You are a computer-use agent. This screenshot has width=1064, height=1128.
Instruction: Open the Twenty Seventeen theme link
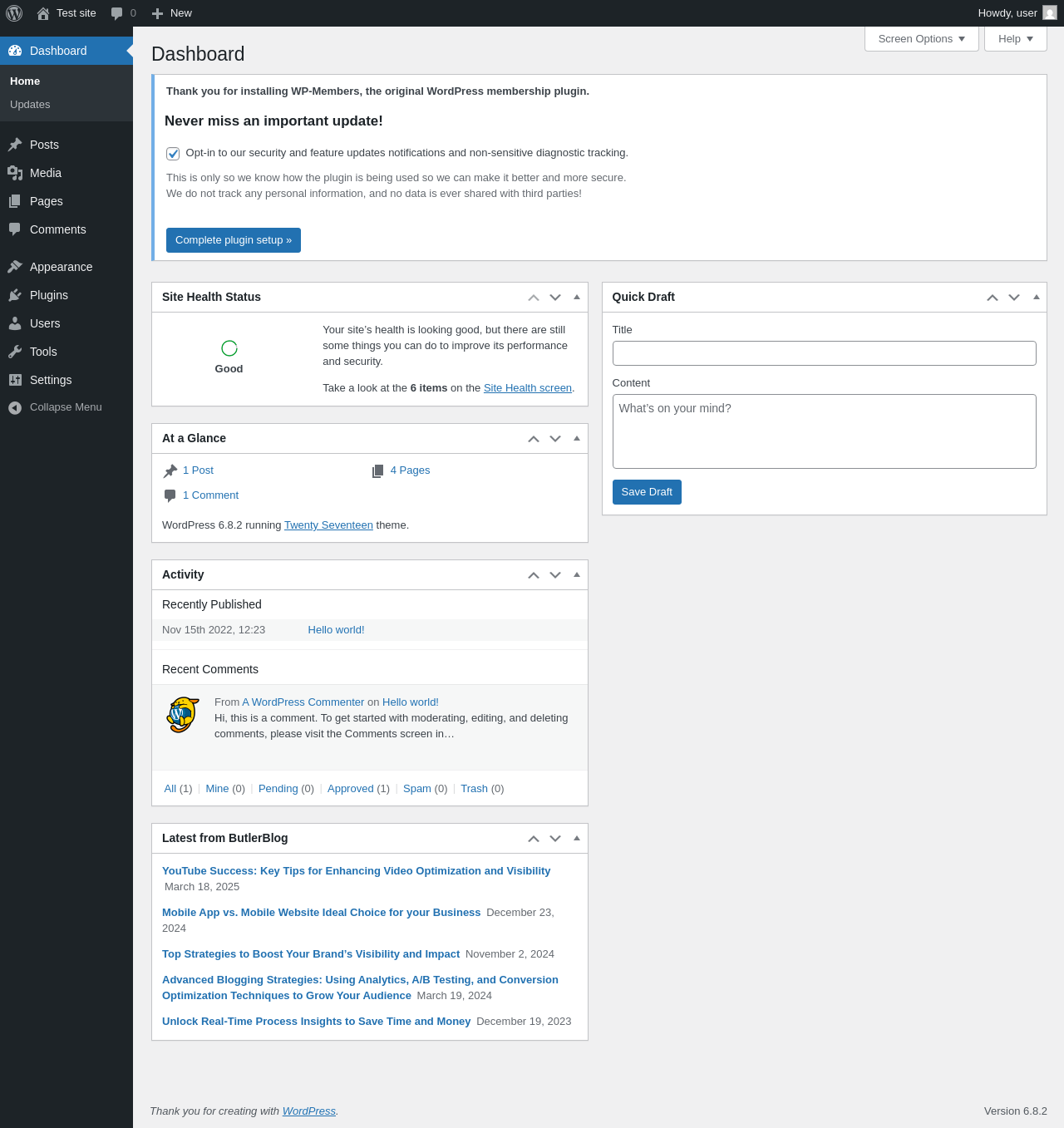[328, 525]
